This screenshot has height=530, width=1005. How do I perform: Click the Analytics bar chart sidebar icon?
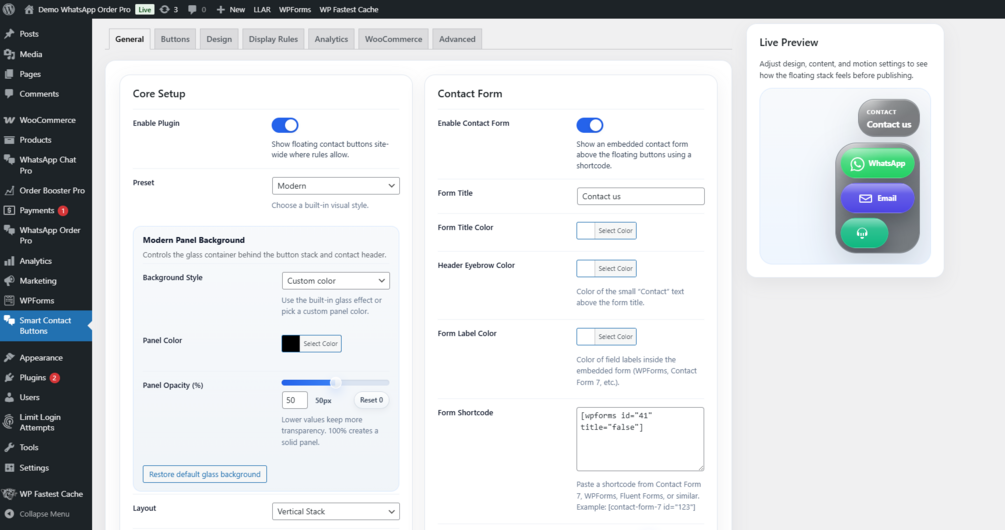(x=9, y=261)
